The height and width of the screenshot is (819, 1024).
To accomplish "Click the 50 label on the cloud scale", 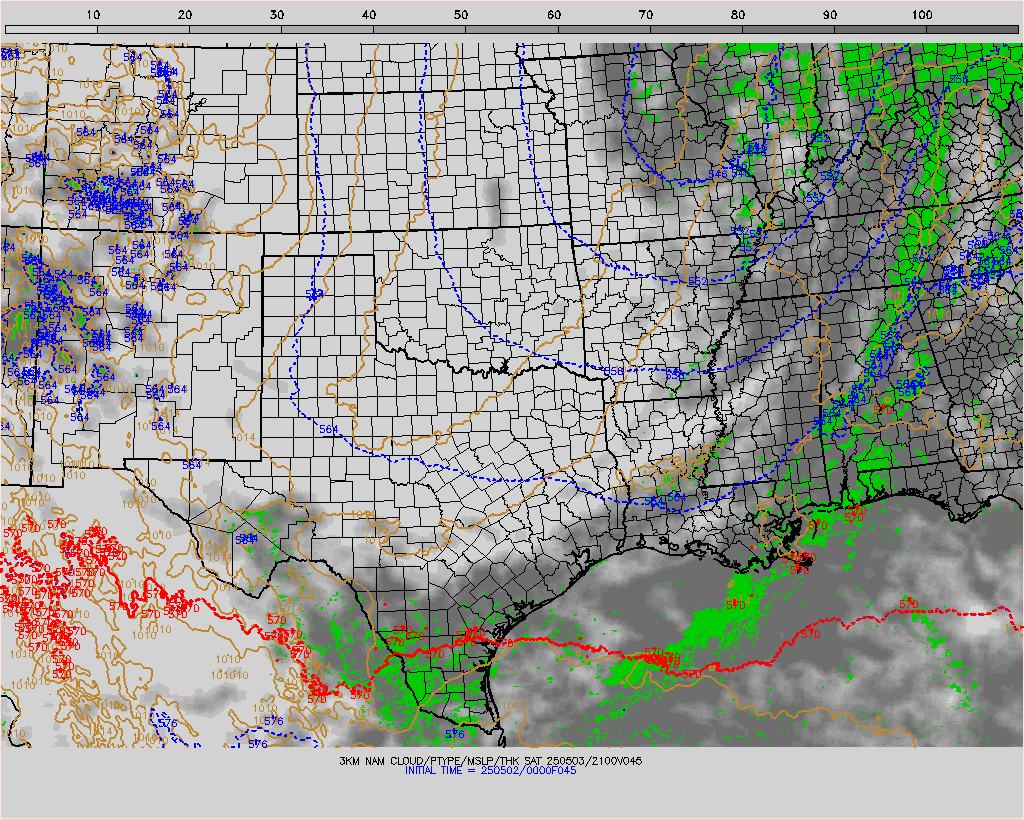I will [461, 14].
